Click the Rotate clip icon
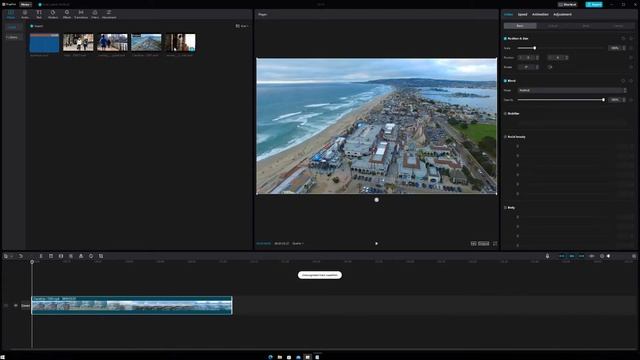 [x=91, y=256]
